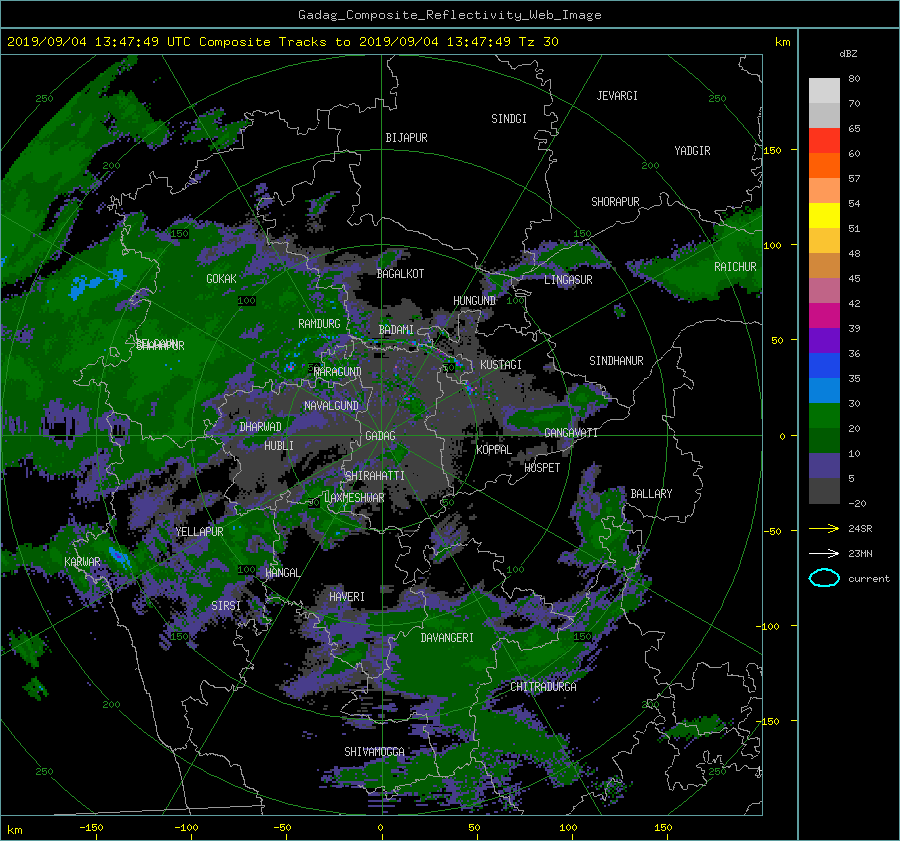Select the SHIRAHATTI label

point(375,476)
